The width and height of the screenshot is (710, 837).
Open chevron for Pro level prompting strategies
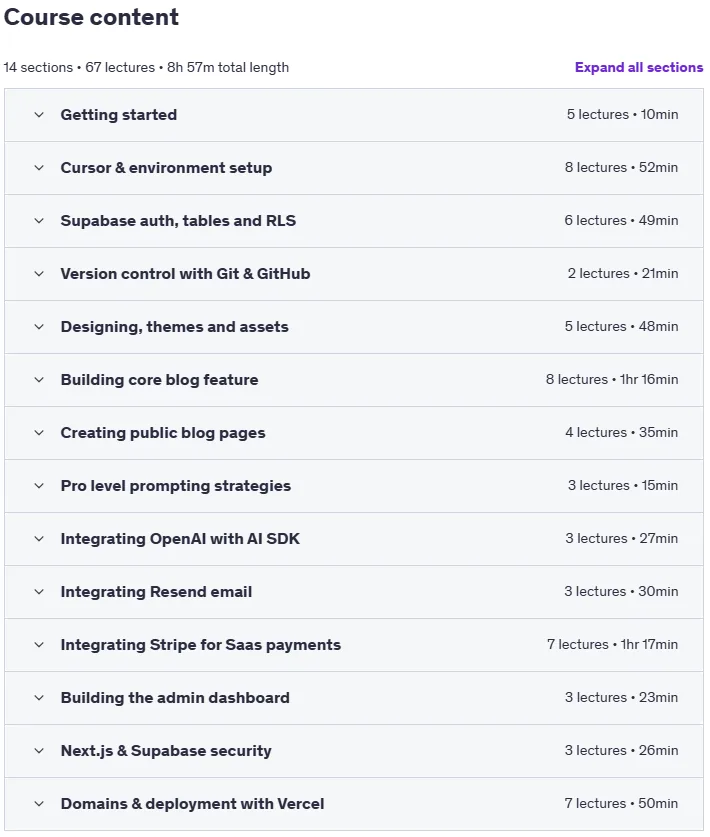[39, 486]
